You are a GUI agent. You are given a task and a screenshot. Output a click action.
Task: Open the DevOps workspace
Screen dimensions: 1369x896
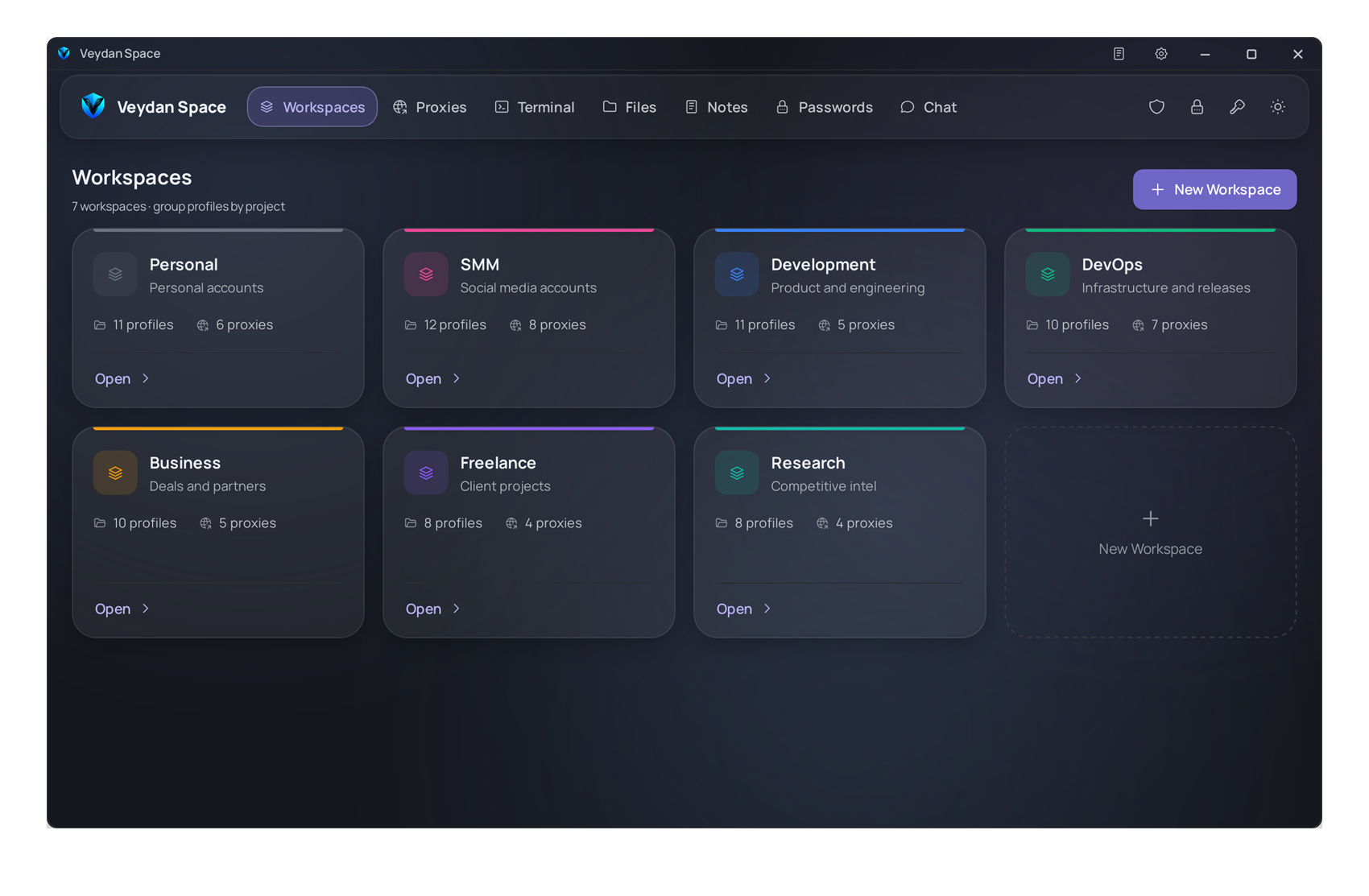tap(1055, 378)
